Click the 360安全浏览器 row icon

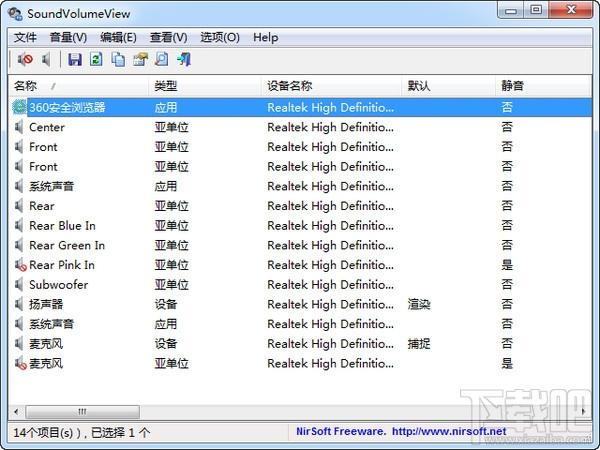tap(19, 107)
